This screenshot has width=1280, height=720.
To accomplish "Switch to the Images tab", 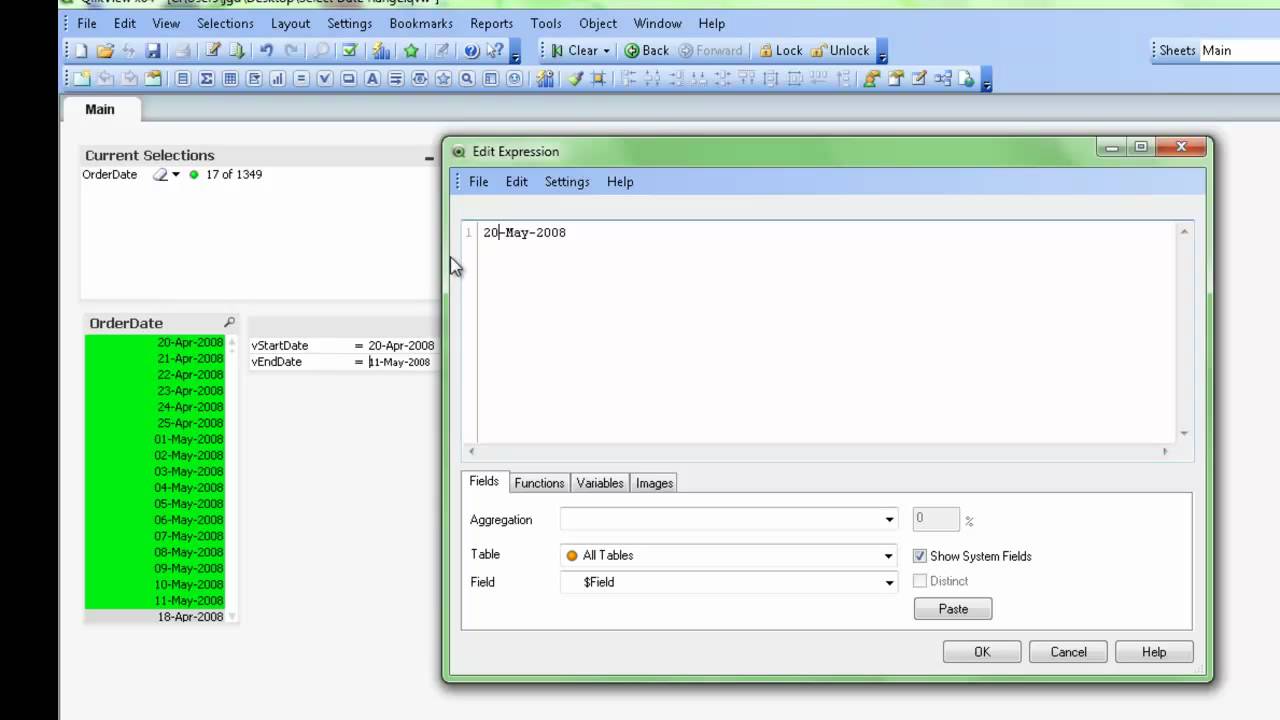I will (x=654, y=483).
